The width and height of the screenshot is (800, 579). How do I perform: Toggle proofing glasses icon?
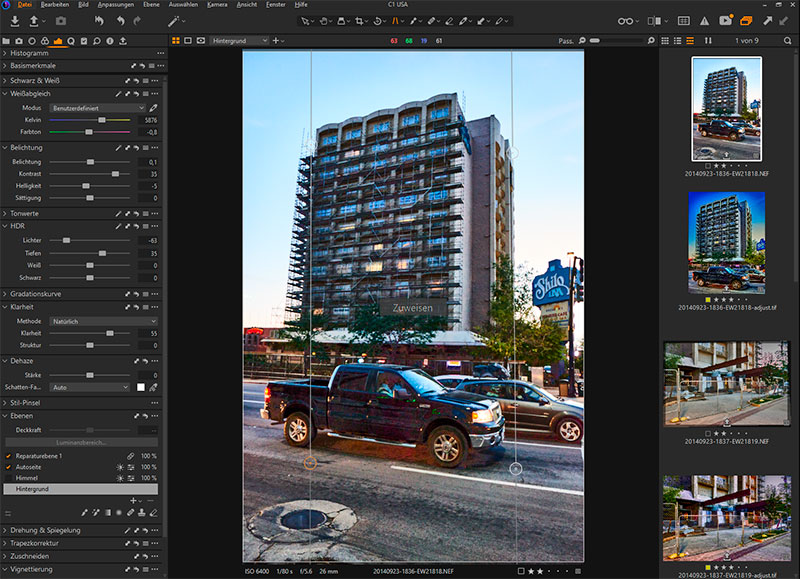pos(626,21)
